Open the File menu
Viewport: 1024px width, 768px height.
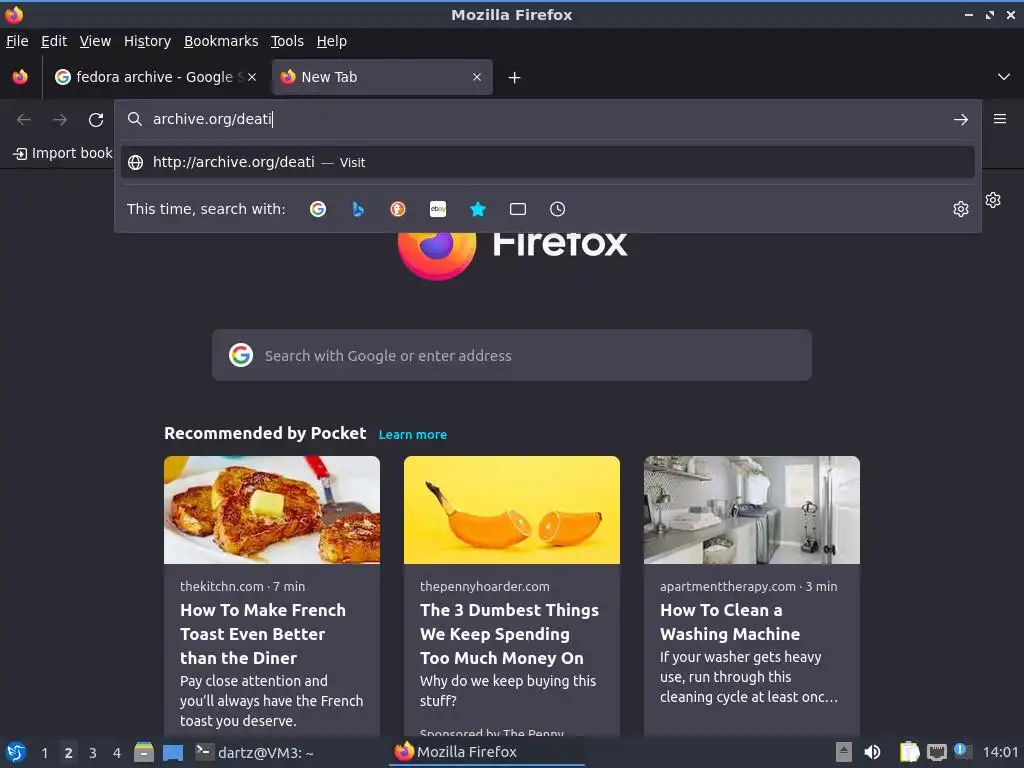point(18,41)
